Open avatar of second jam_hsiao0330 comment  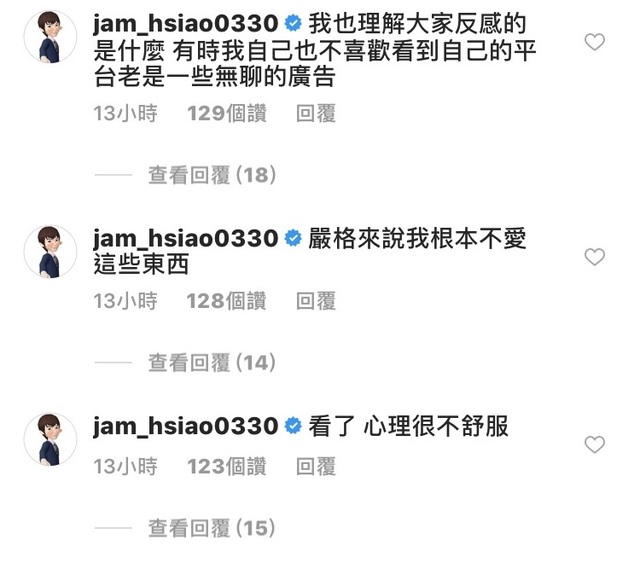click(50, 251)
